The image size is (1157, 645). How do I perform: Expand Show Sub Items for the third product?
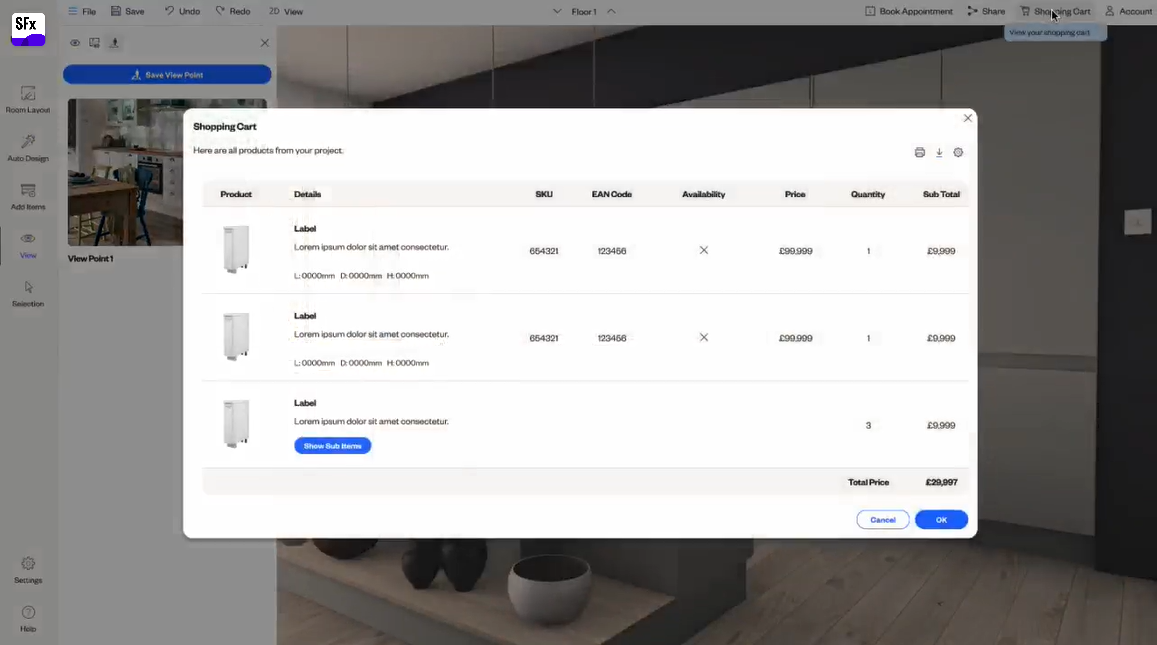(332, 445)
